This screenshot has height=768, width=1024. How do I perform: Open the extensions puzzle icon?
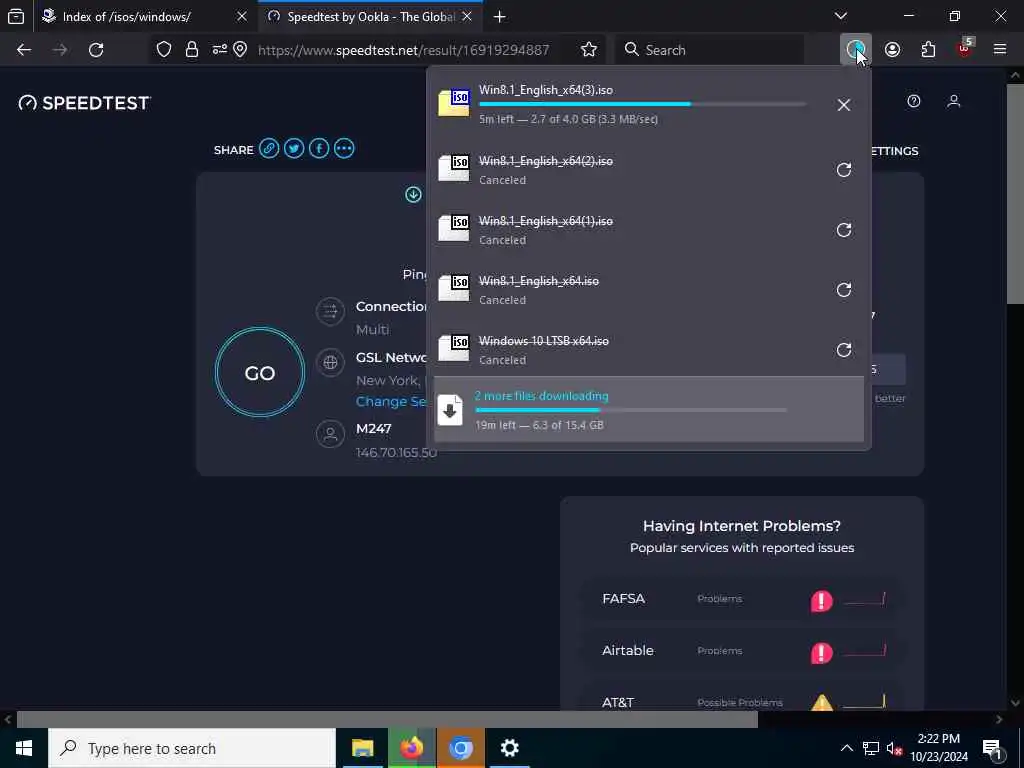pos(928,50)
